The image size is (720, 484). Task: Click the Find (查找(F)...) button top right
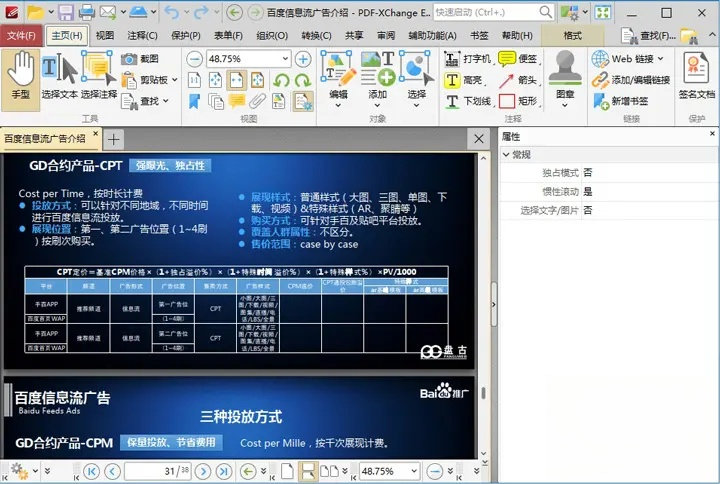click(649, 35)
